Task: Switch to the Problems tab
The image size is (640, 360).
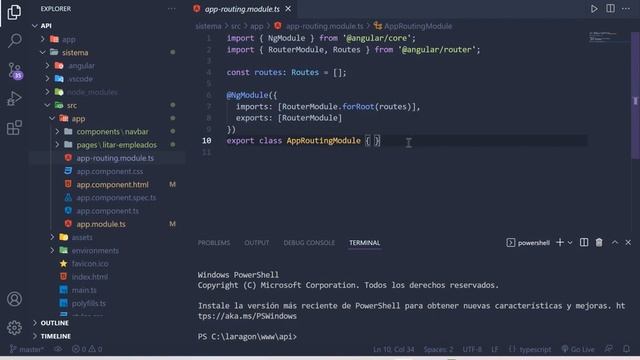Action: coord(214,243)
